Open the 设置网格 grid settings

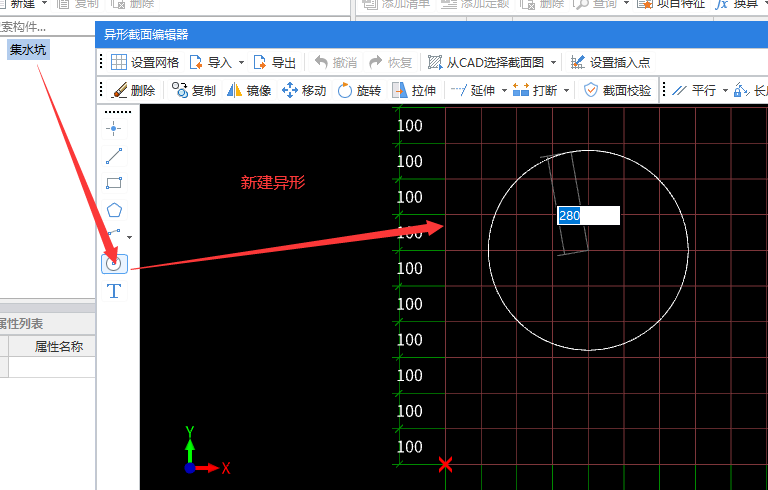[x=145, y=62]
